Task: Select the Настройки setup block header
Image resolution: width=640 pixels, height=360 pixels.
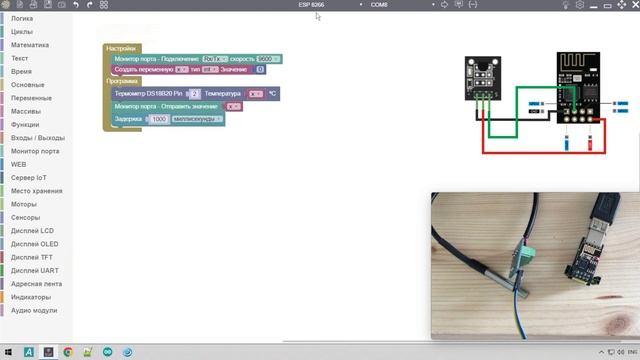Action: coord(121,49)
